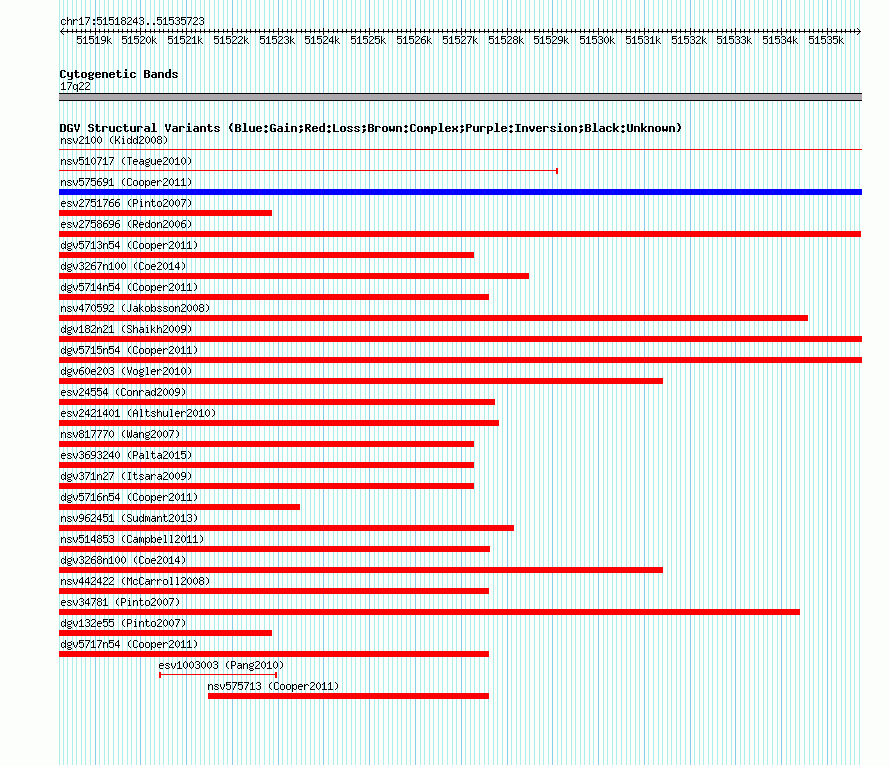Click the 51519k ruler tick label
The height and width of the screenshot is (765, 890).
[x=94, y=40]
